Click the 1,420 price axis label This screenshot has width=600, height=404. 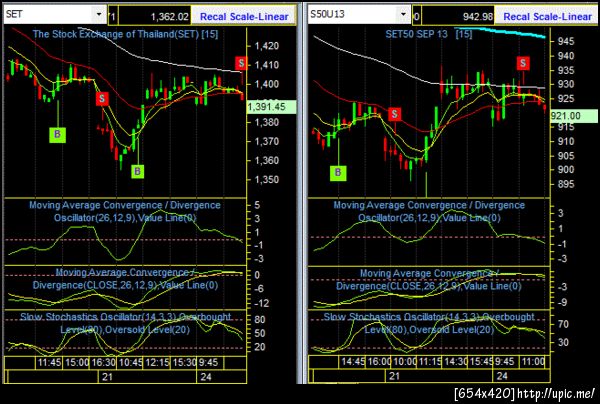267,46
